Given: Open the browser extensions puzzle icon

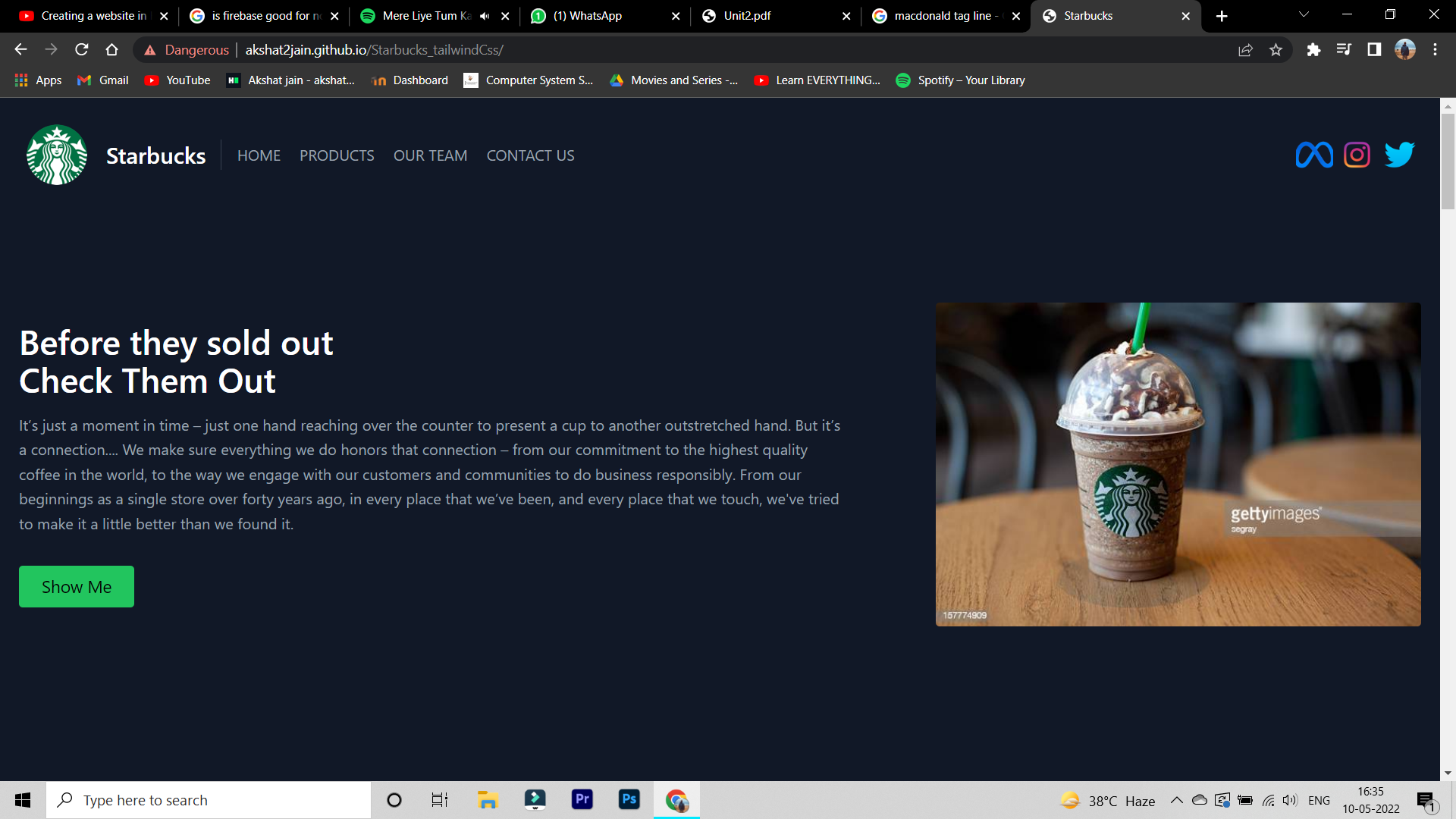Looking at the screenshot, I should click(1314, 49).
